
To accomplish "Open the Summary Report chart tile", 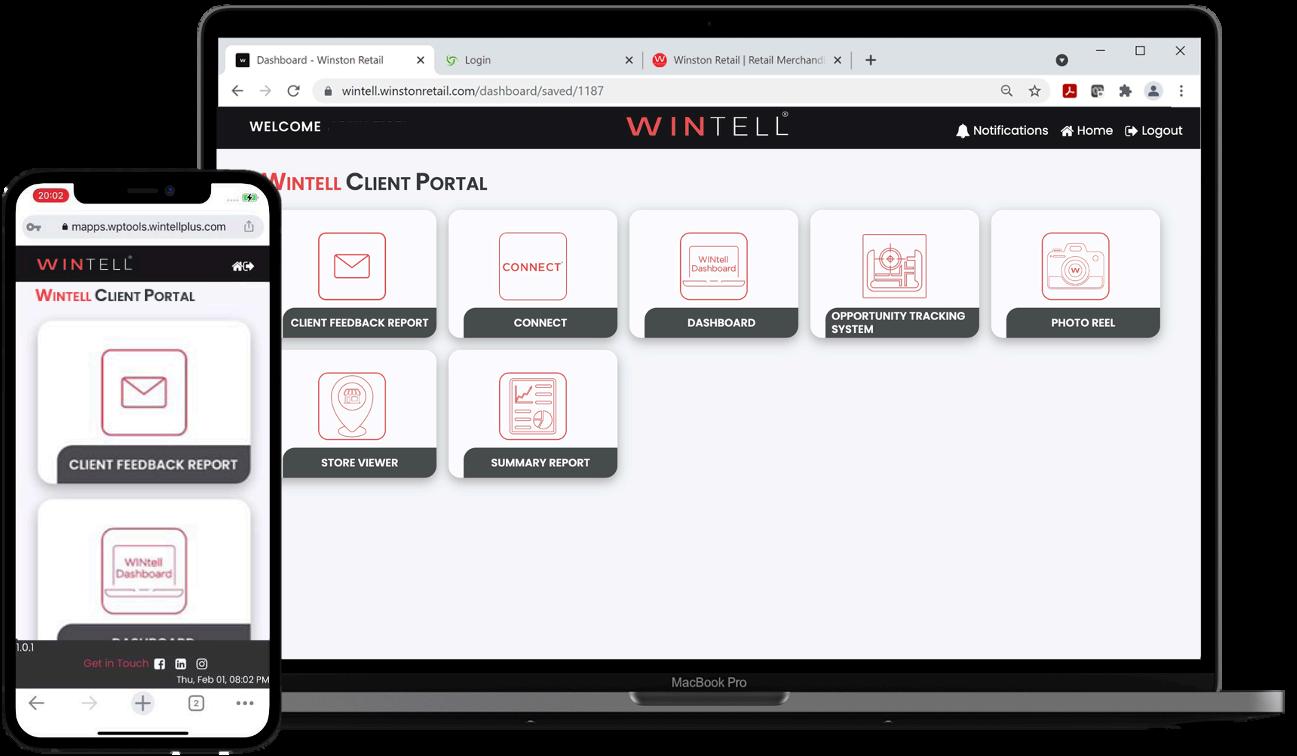I will (x=533, y=414).
